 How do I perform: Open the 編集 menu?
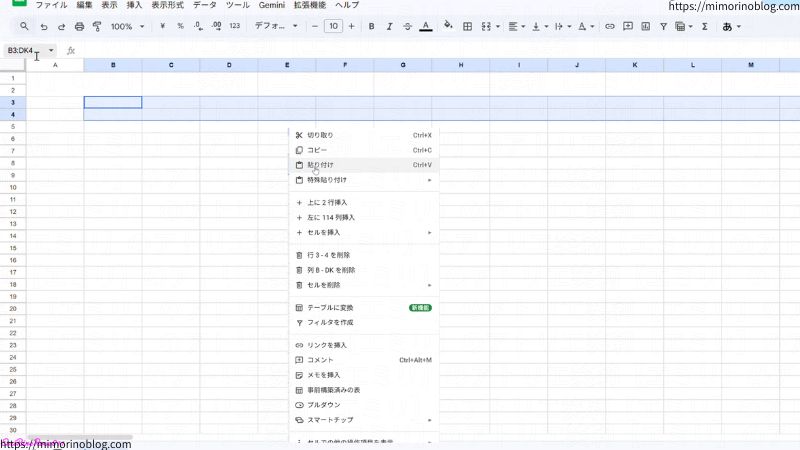pyautogui.click(x=84, y=5)
